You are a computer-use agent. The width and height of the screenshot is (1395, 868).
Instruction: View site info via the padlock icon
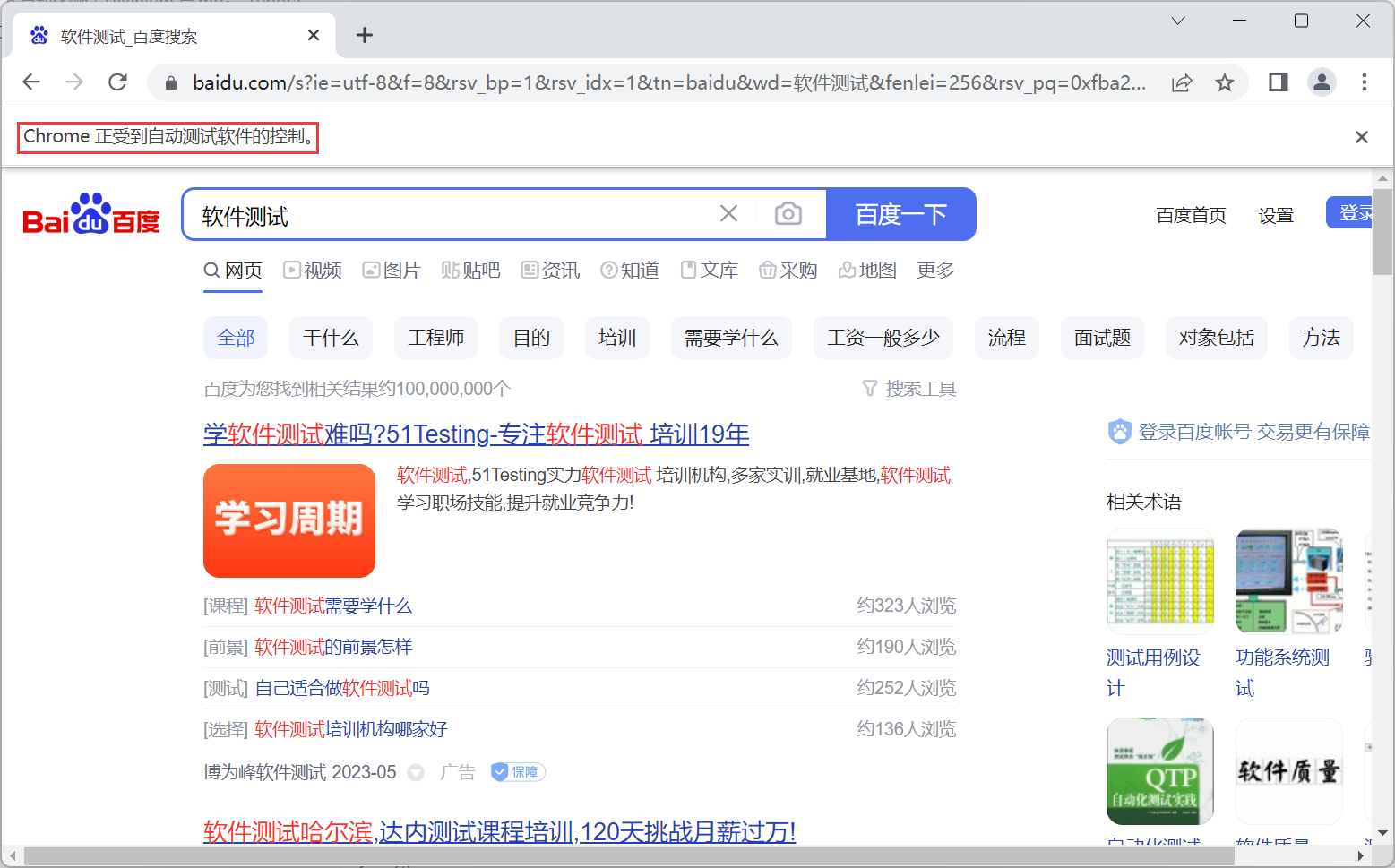tap(170, 83)
